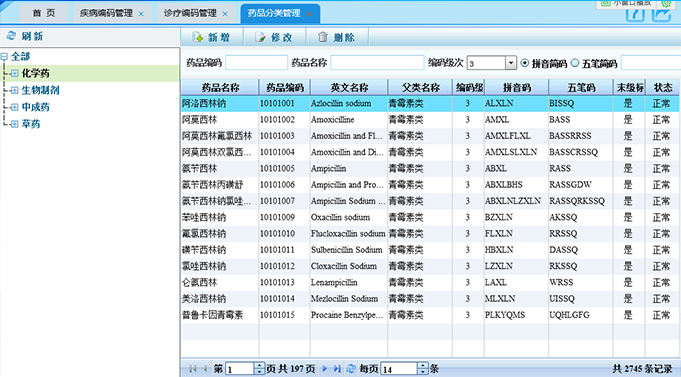
Task: Expand the 化学药 tree node
Action: 14,73
